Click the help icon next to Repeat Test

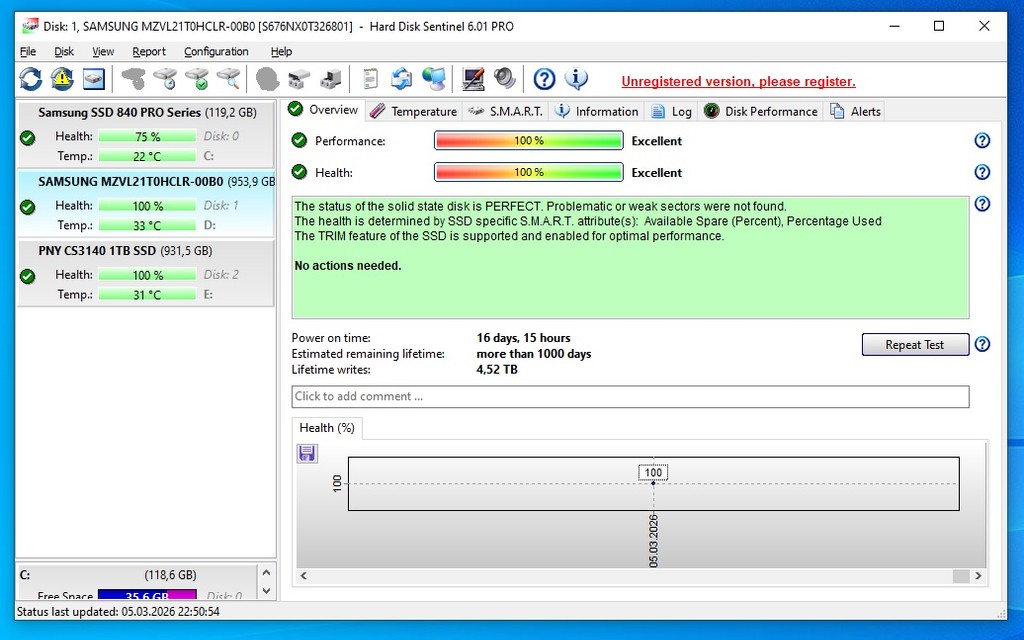point(982,345)
